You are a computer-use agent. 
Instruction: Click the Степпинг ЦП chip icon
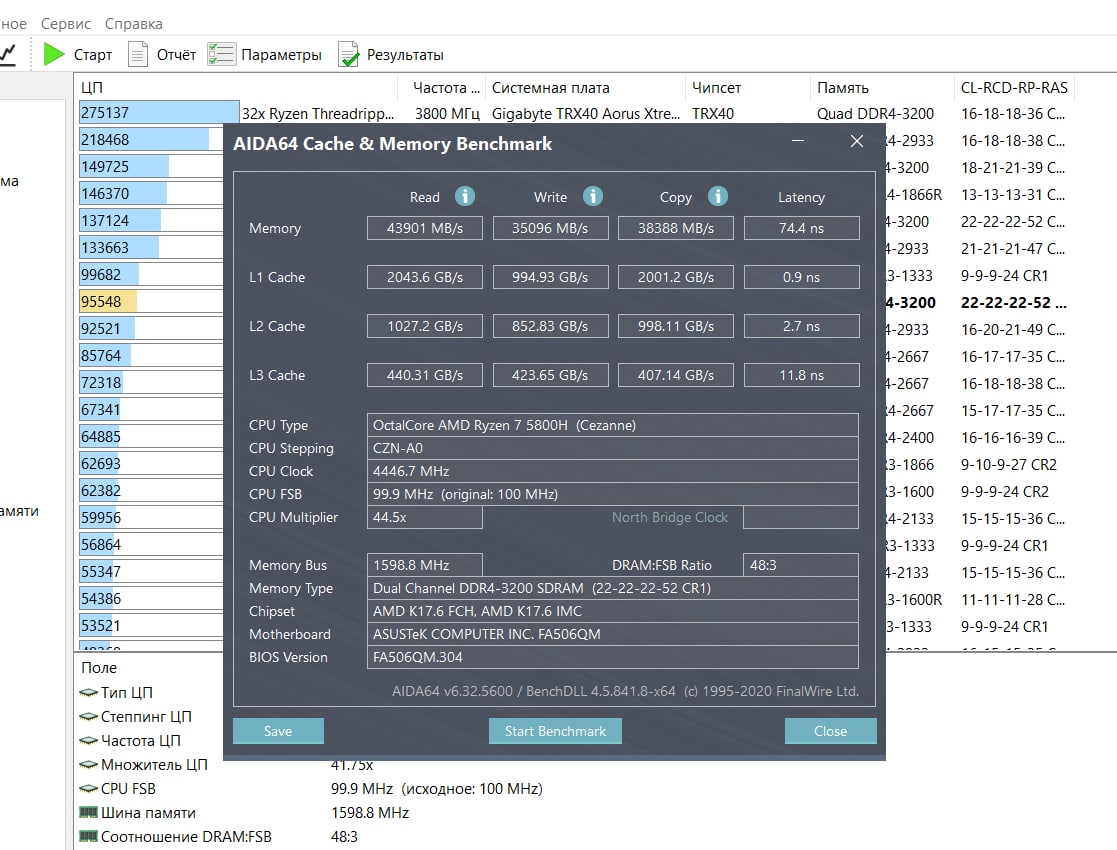[88, 716]
